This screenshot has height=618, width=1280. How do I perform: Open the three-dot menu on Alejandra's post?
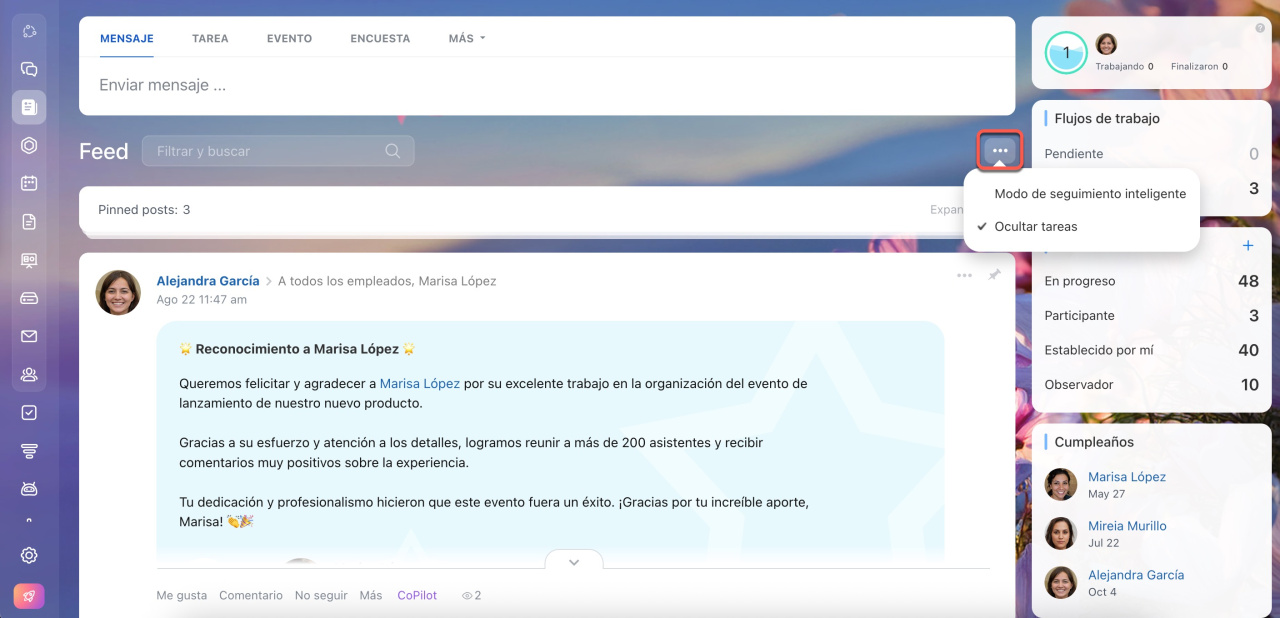(x=964, y=275)
